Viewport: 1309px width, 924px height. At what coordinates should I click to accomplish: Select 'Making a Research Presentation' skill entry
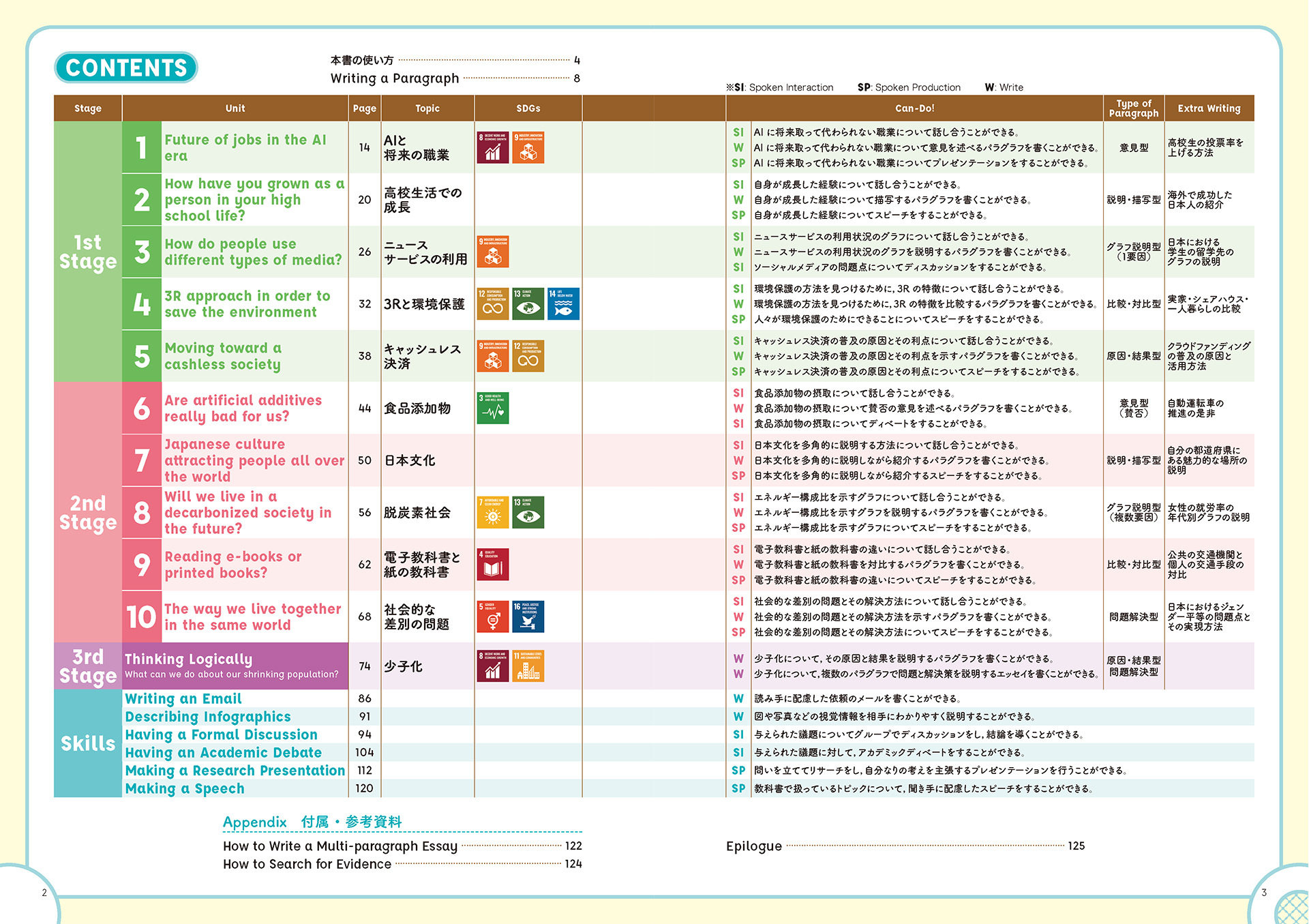pos(235,770)
